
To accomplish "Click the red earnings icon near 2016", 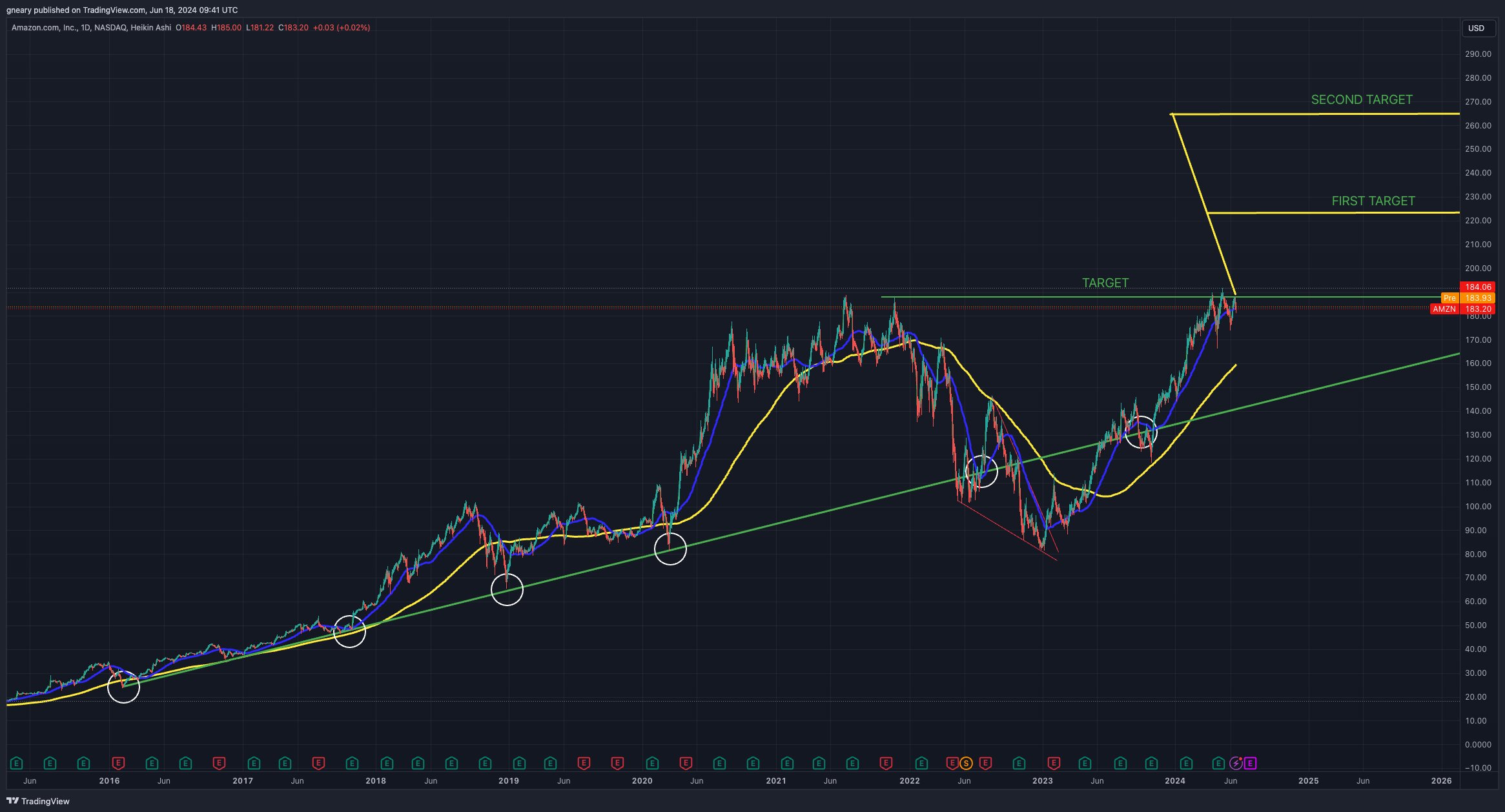I will pyautogui.click(x=118, y=764).
